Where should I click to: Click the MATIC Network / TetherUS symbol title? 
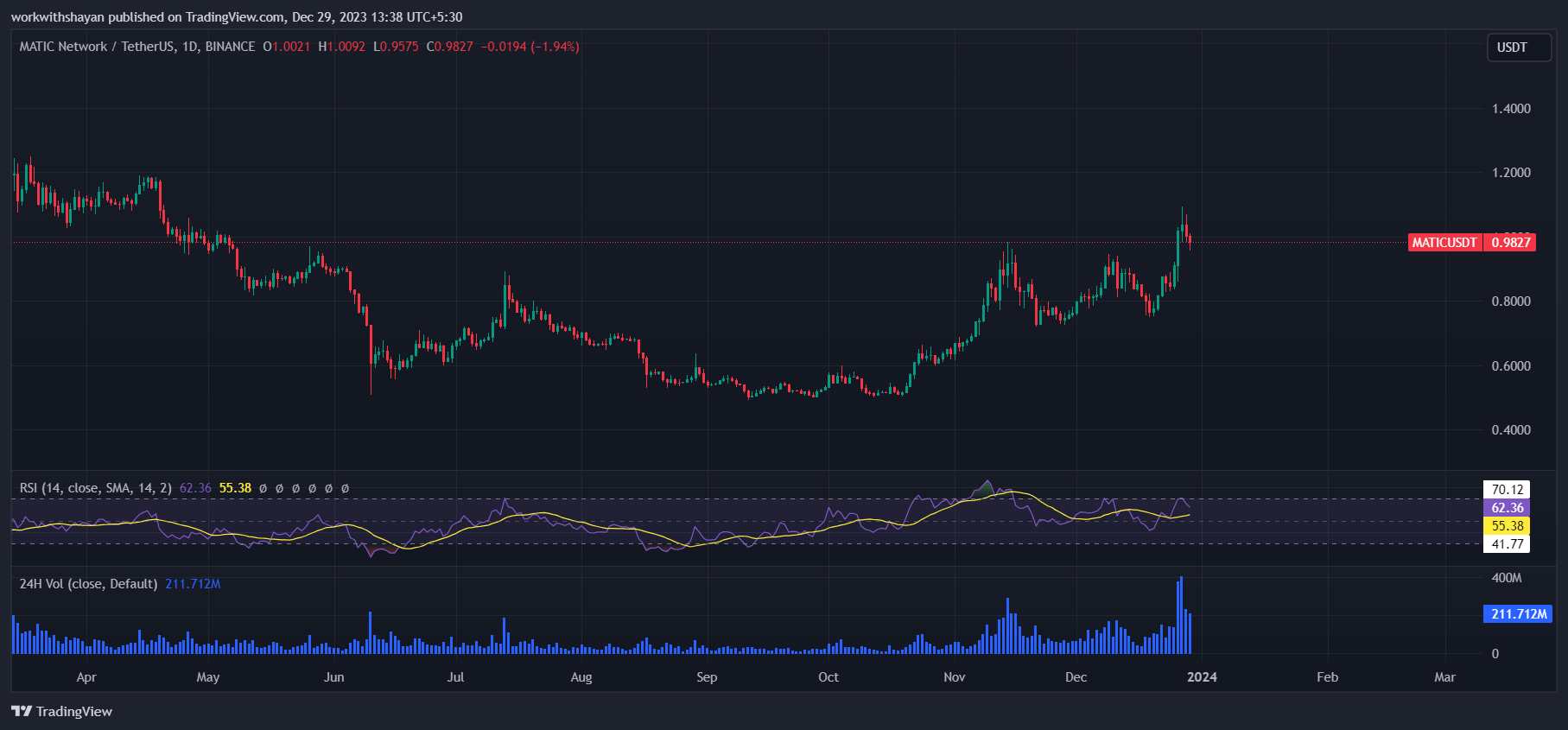(x=137, y=47)
